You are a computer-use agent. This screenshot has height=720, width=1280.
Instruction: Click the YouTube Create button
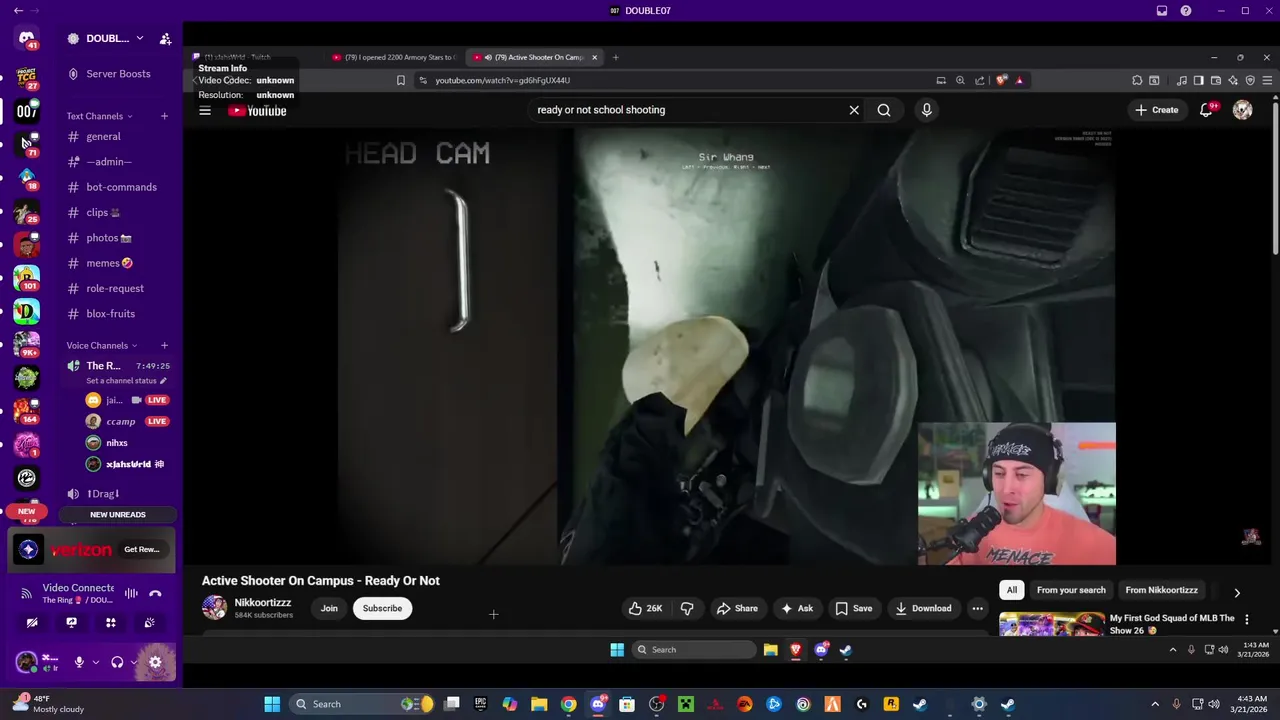[x=1157, y=110]
